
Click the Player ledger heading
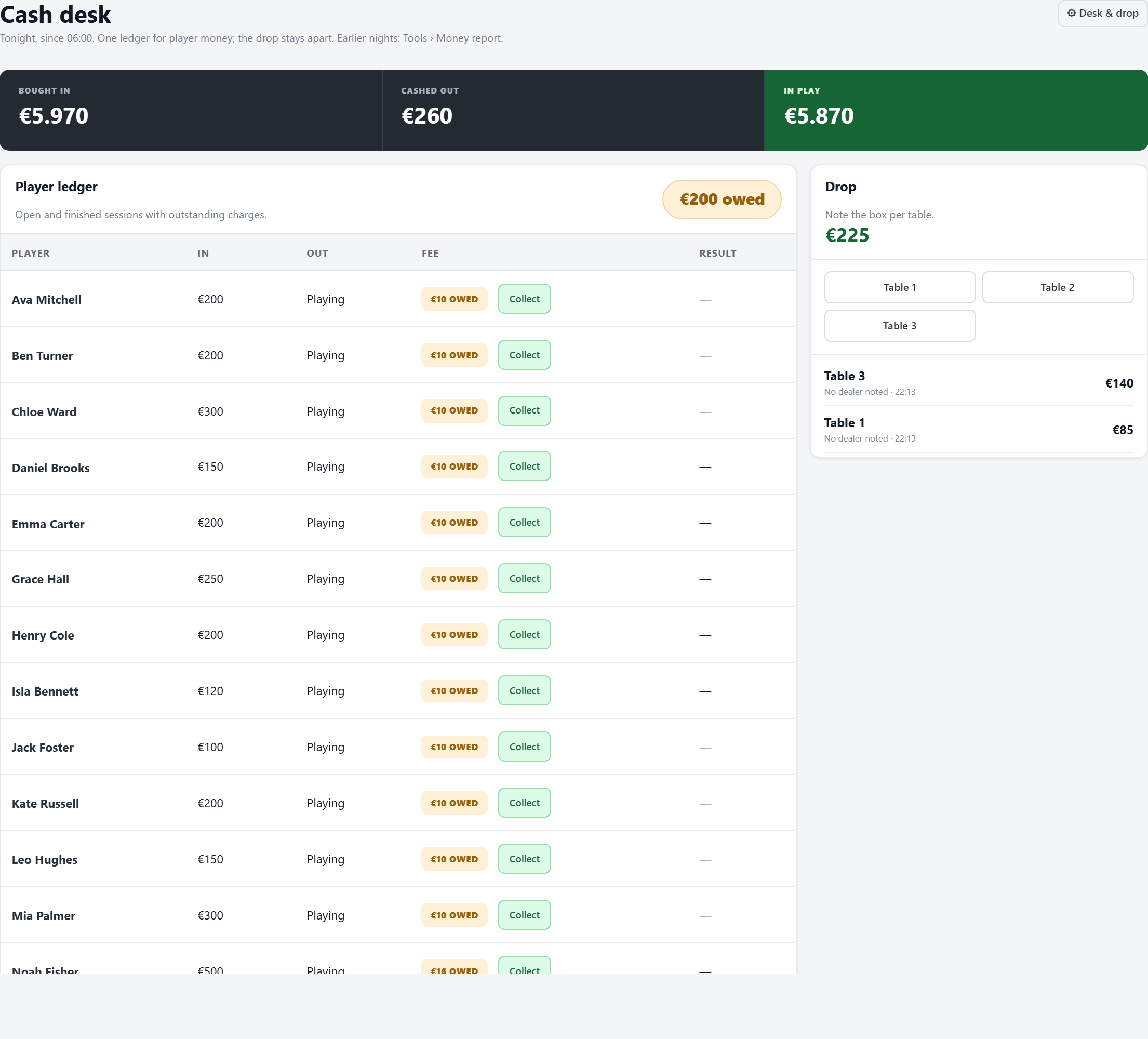(57, 187)
